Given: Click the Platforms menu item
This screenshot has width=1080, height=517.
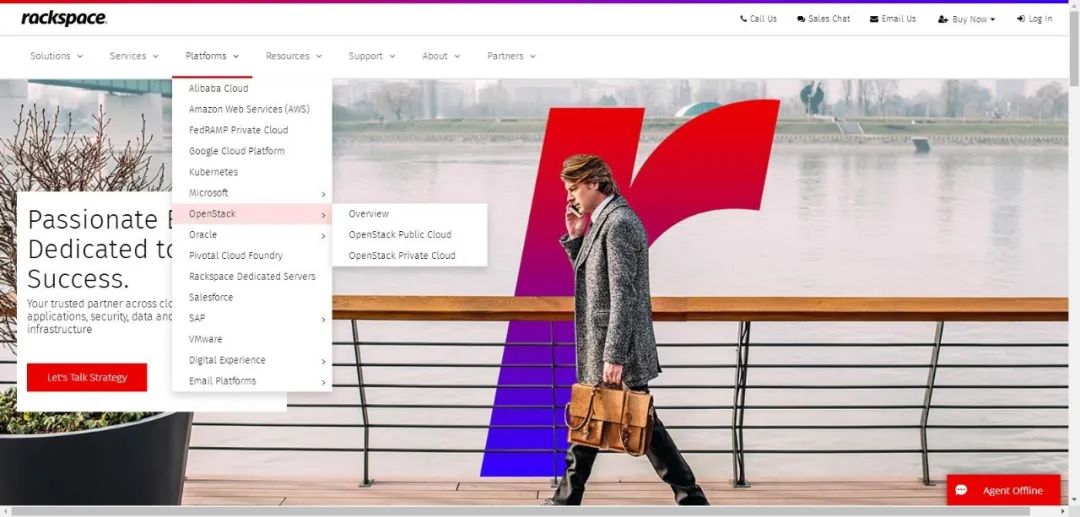Looking at the screenshot, I should click(x=212, y=56).
